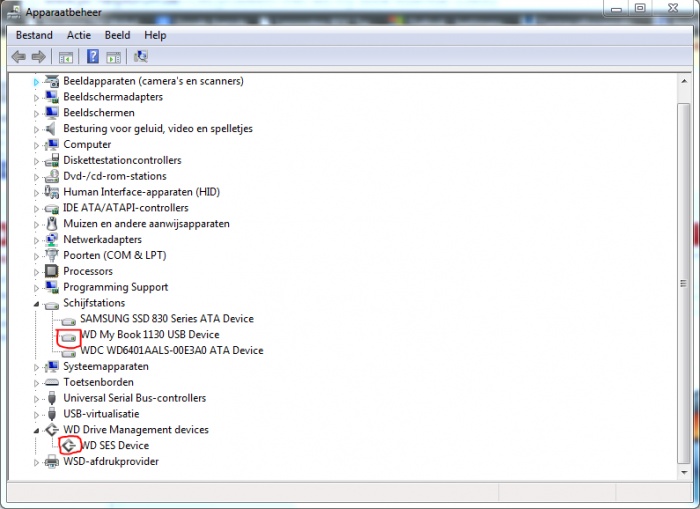The image size is (700, 509).
Task: Expand the Beeldschermen node
Action: pyautogui.click(x=36, y=113)
